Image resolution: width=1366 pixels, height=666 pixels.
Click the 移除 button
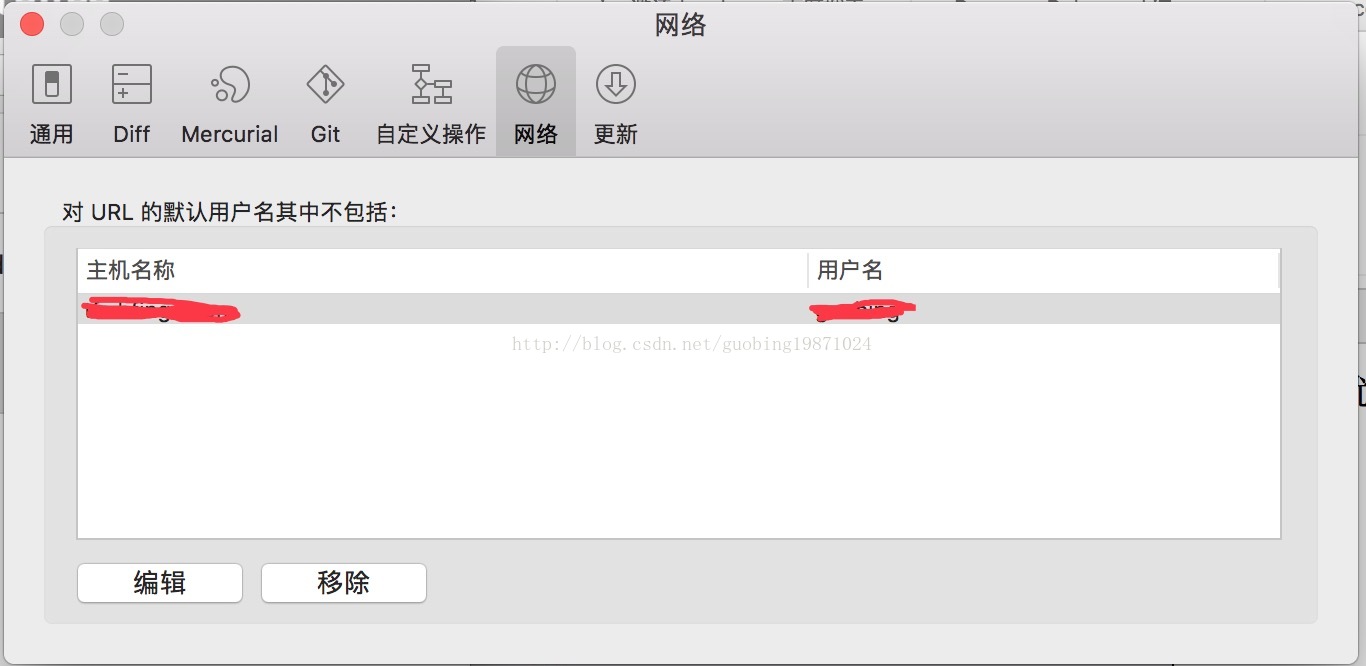pyautogui.click(x=344, y=583)
